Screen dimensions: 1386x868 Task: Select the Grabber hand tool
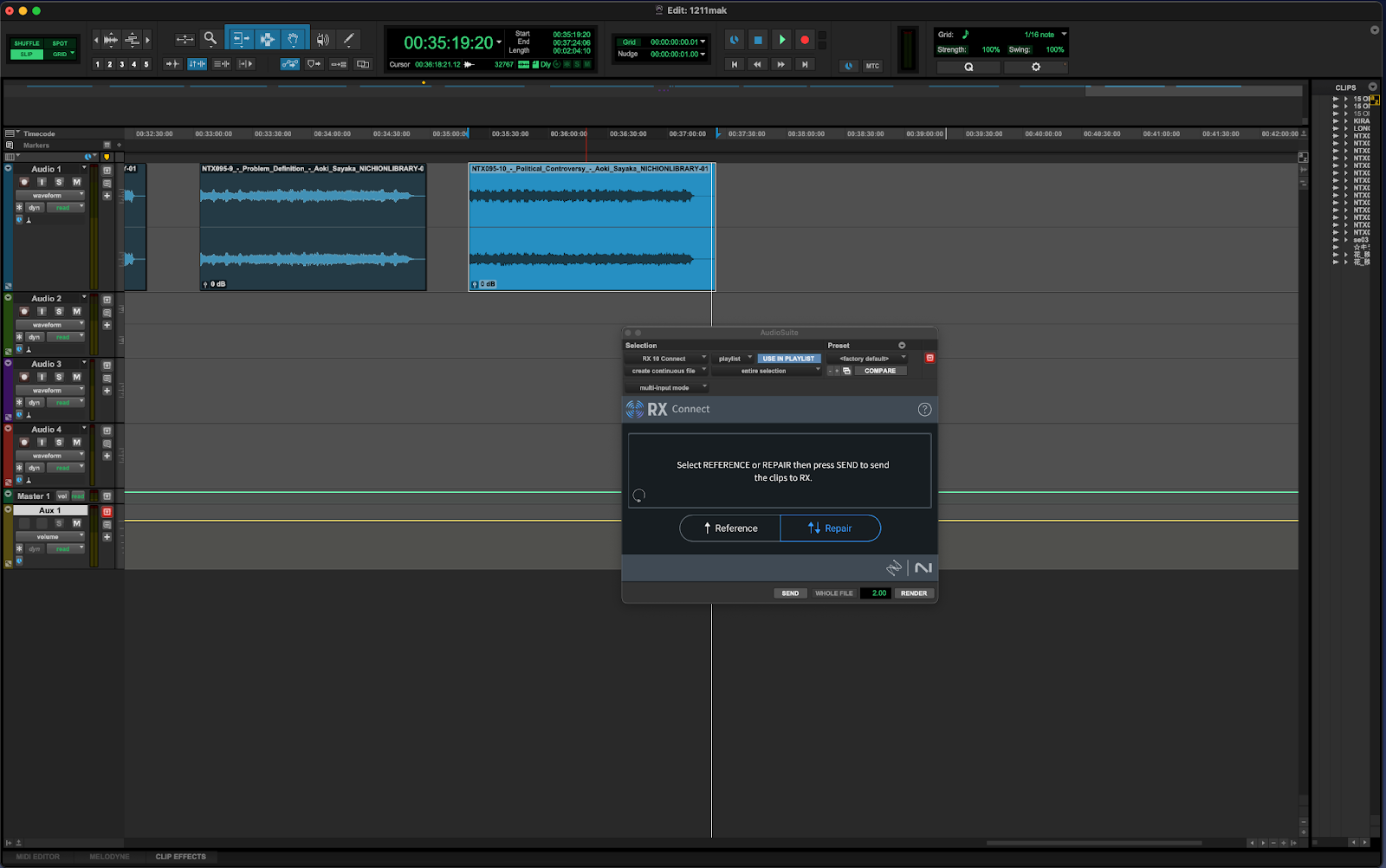coord(293,39)
